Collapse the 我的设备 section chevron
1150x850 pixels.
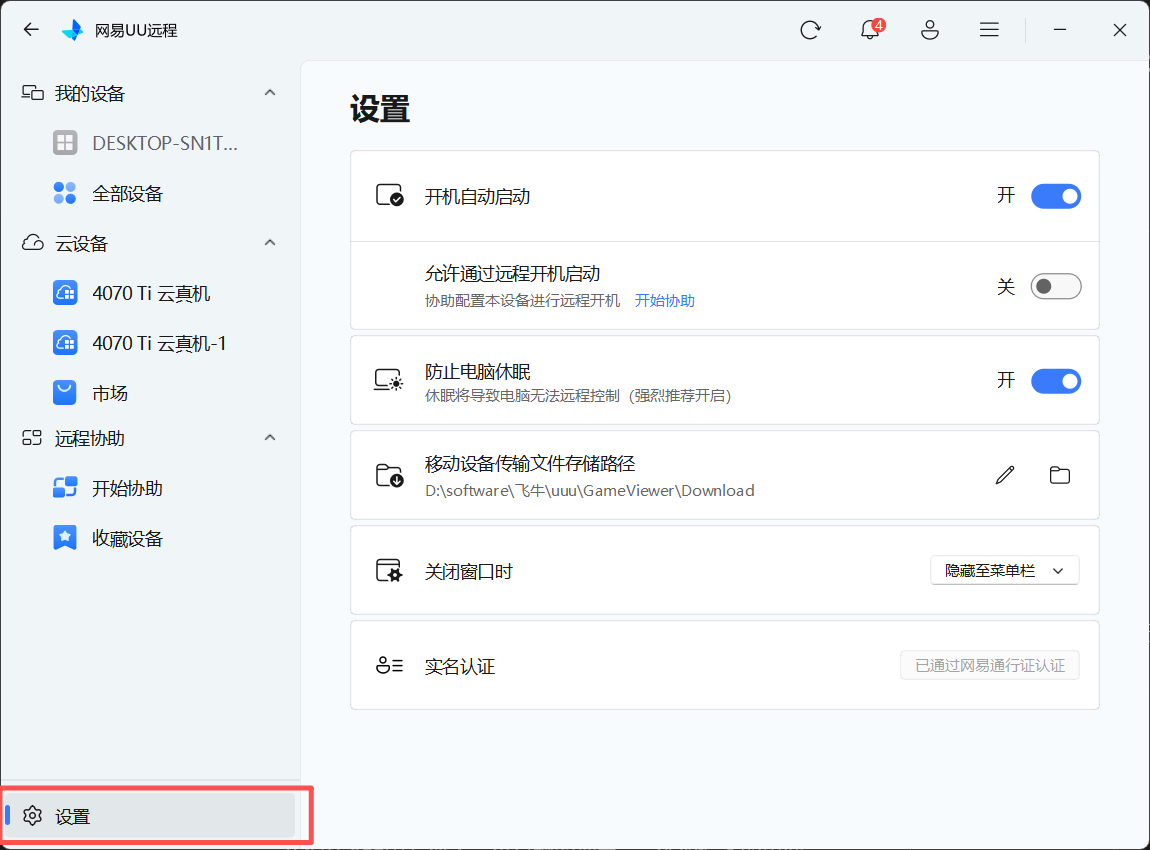tap(270, 92)
